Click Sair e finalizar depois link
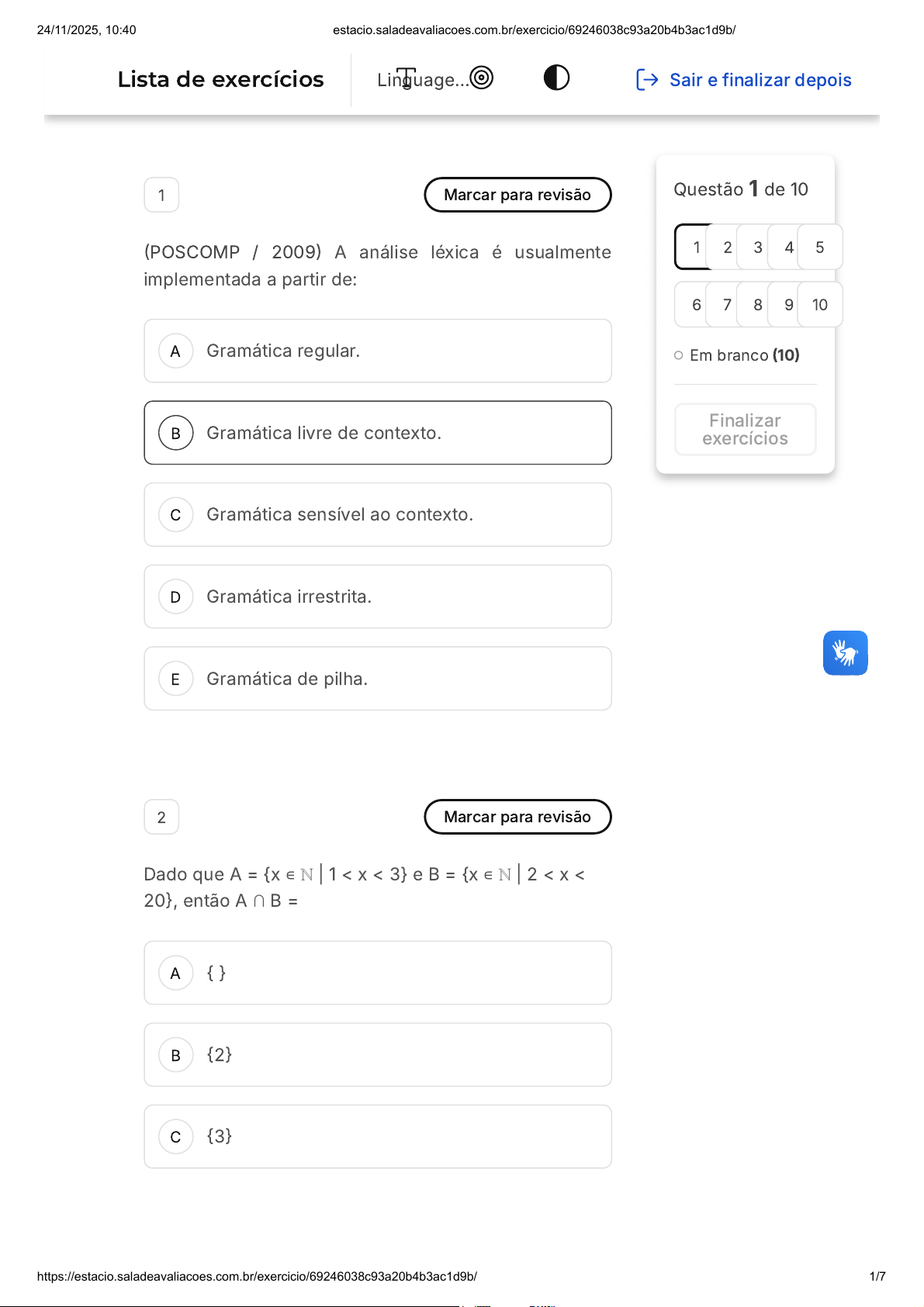This screenshot has width=924, height=1307. pyautogui.click(x=760, y=80)
